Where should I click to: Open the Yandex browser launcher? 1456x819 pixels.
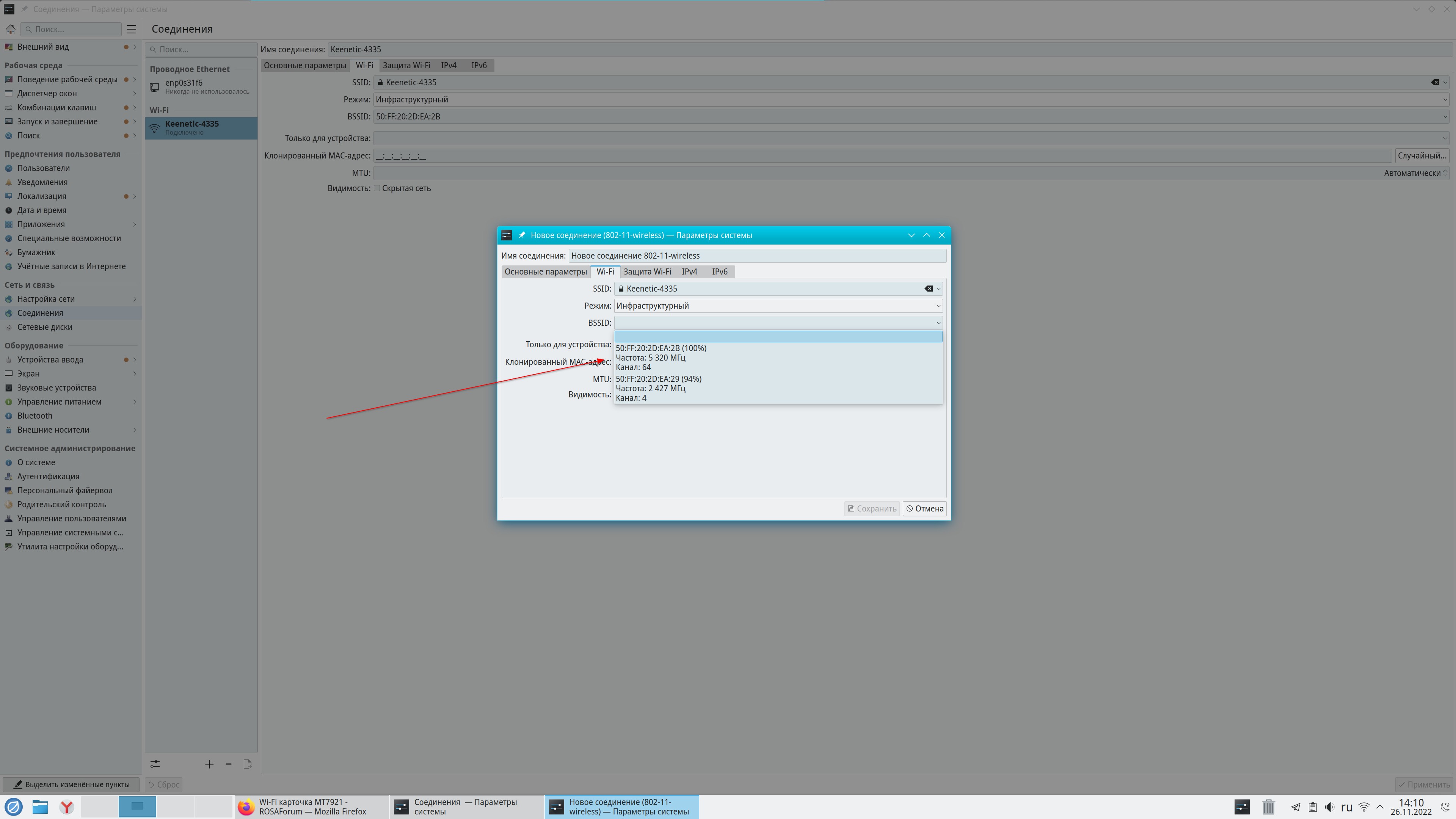click(67, 806)
